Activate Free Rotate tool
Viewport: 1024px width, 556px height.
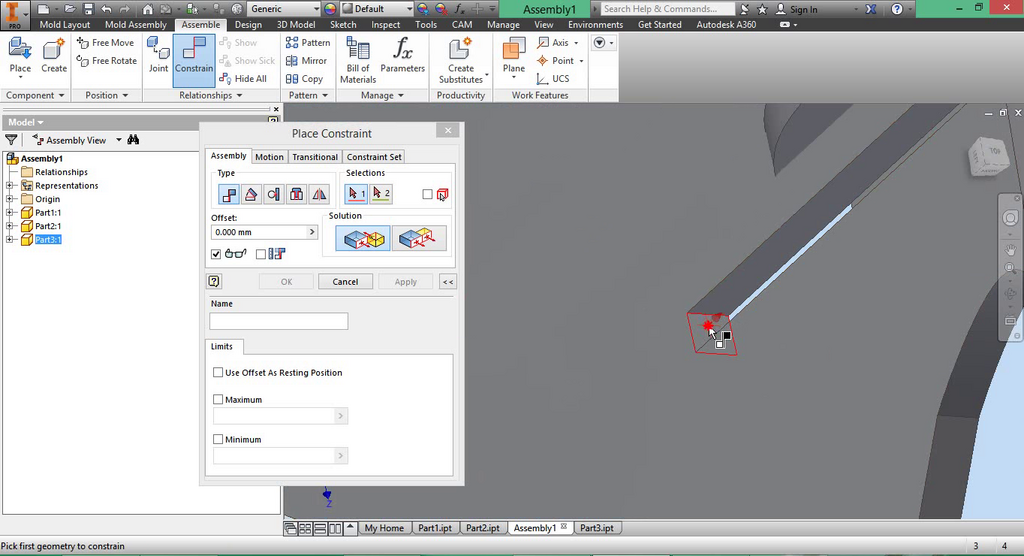click(x=106, y=61)
